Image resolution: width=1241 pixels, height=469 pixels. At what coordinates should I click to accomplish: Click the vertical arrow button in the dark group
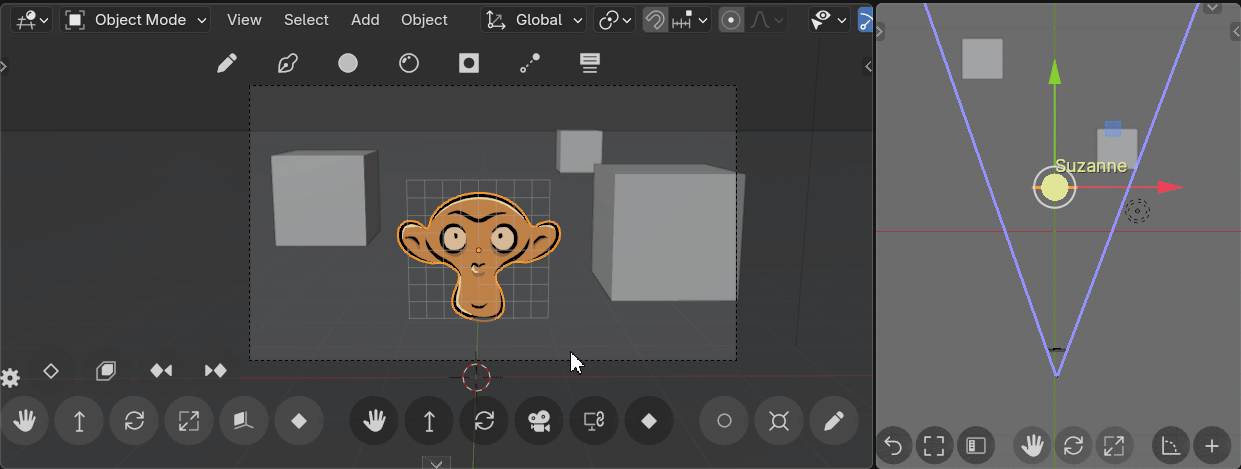429,421
